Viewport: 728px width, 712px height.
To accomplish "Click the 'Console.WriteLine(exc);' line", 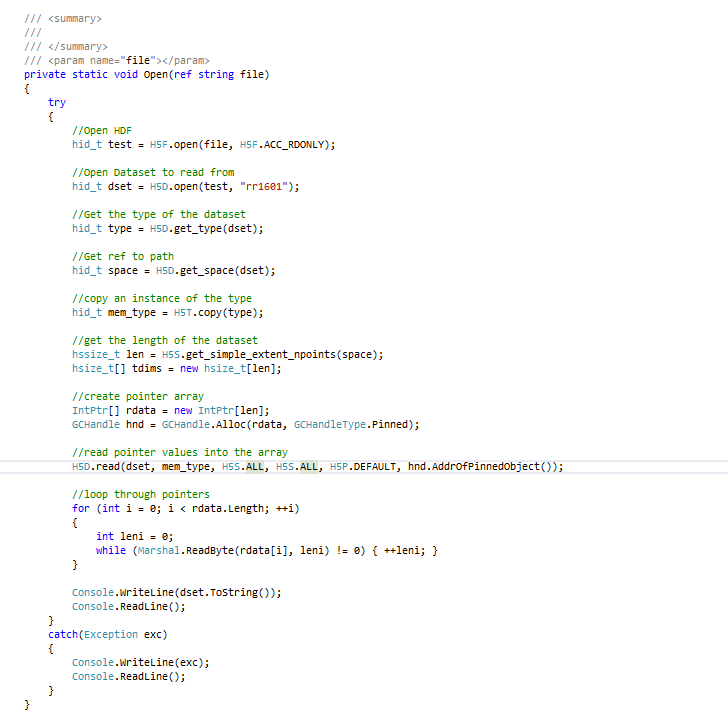I will (x=141, y=663).
